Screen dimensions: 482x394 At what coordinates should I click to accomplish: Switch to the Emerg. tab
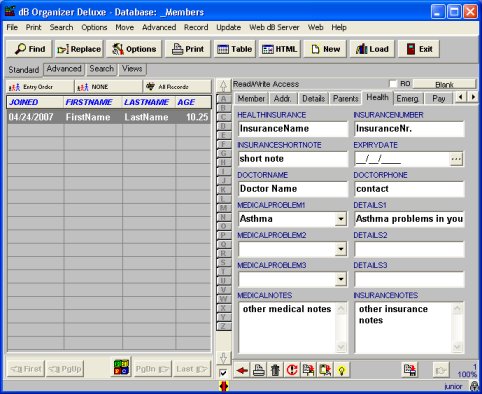407,99
